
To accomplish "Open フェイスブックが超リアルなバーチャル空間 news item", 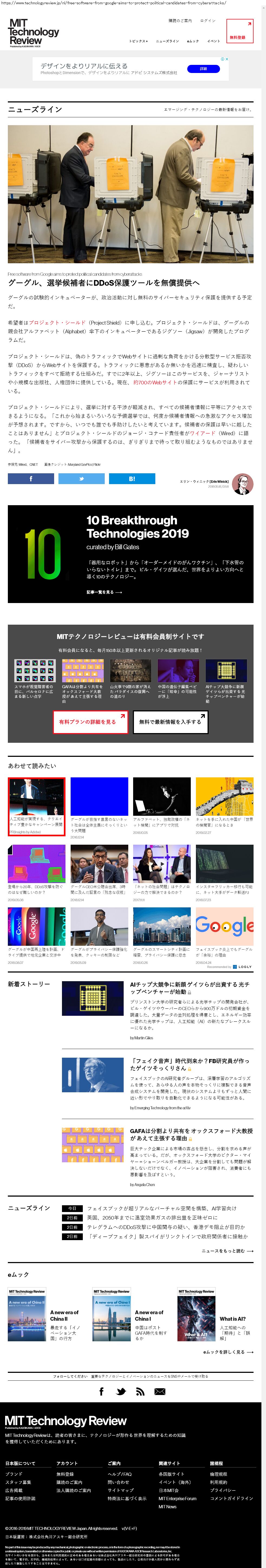I will 161,1208.
